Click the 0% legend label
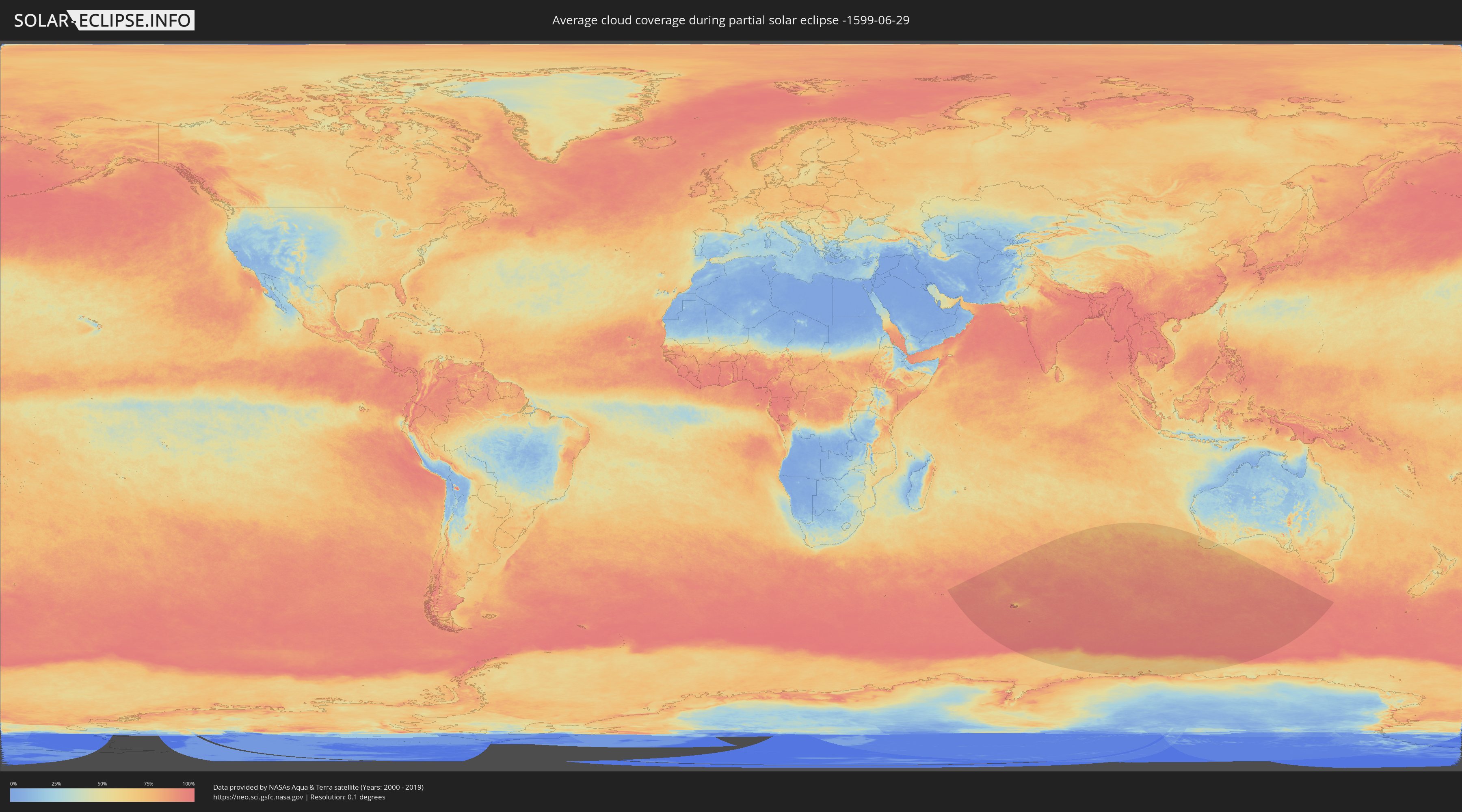 coord(13,784)
